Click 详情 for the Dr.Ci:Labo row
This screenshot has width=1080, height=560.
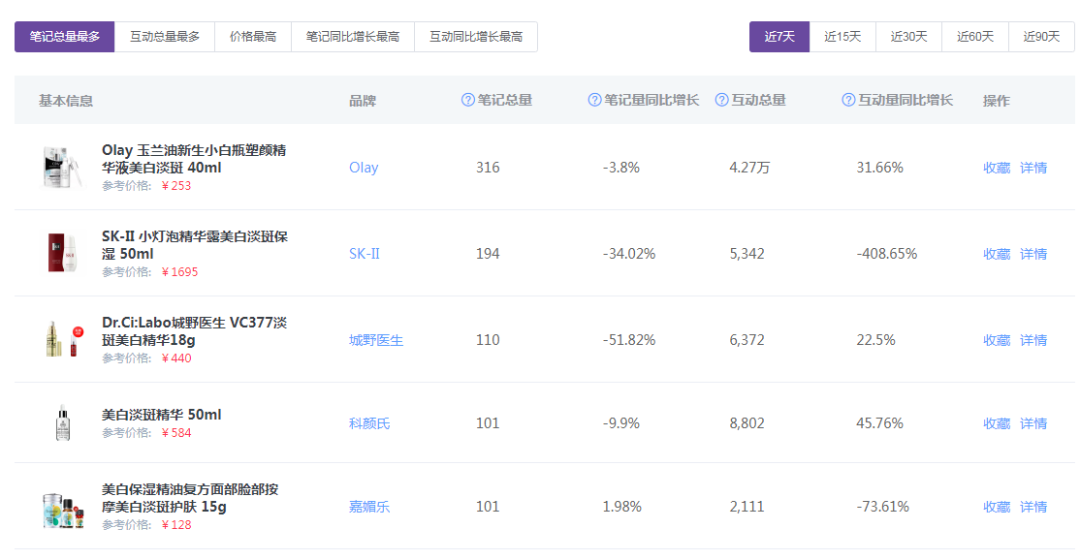point(1033,340)
